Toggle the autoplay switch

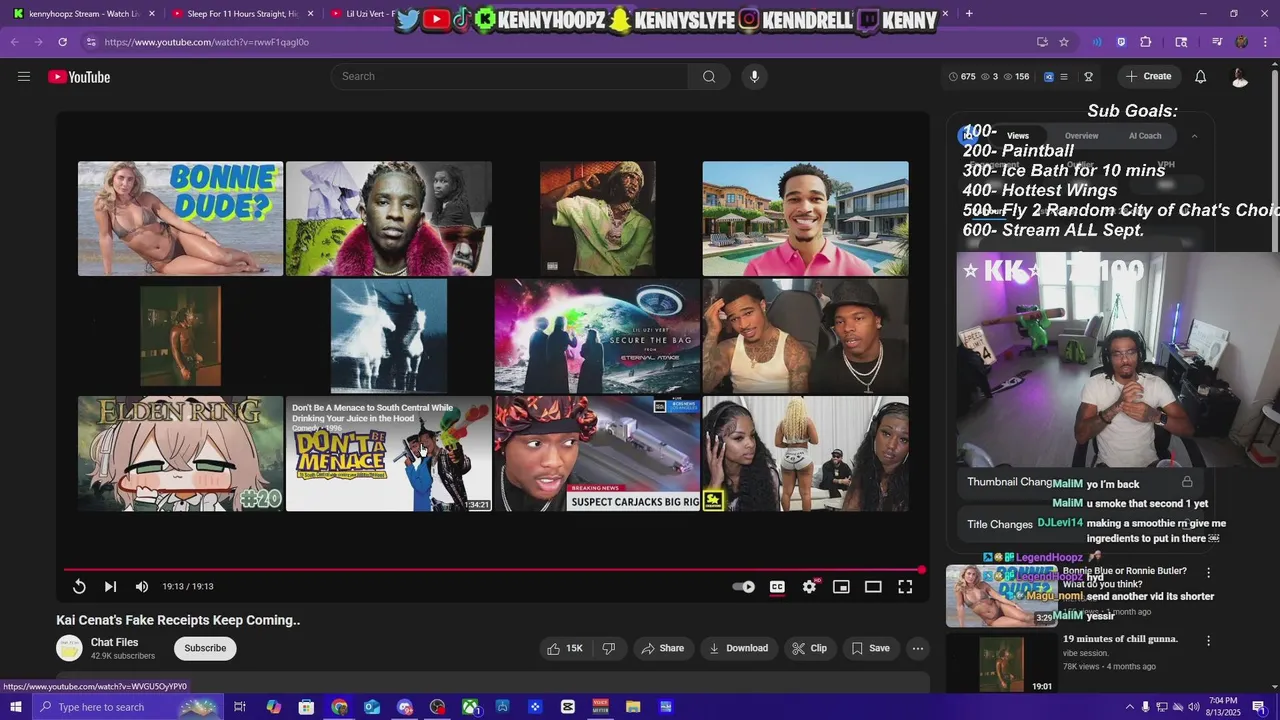(x=744, y=587)
